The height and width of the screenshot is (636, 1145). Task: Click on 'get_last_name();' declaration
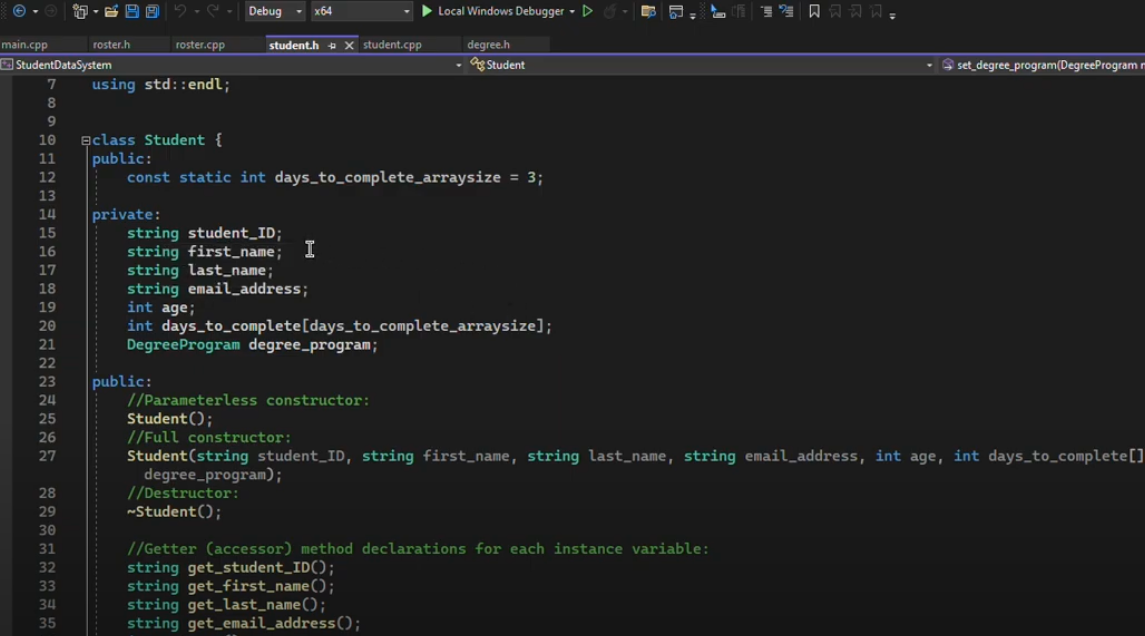tap(256, 605)
